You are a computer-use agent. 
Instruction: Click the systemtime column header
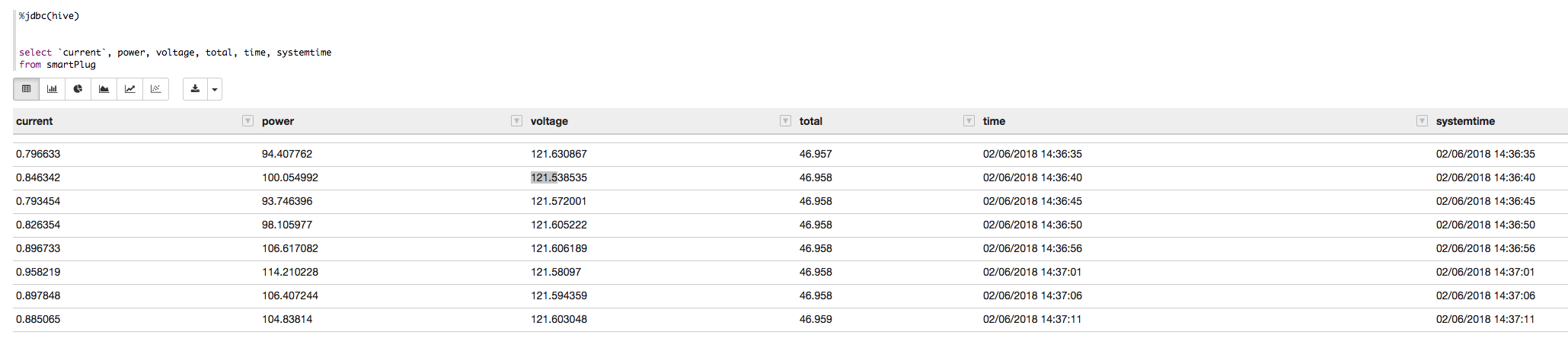(x=1465, y=121)
